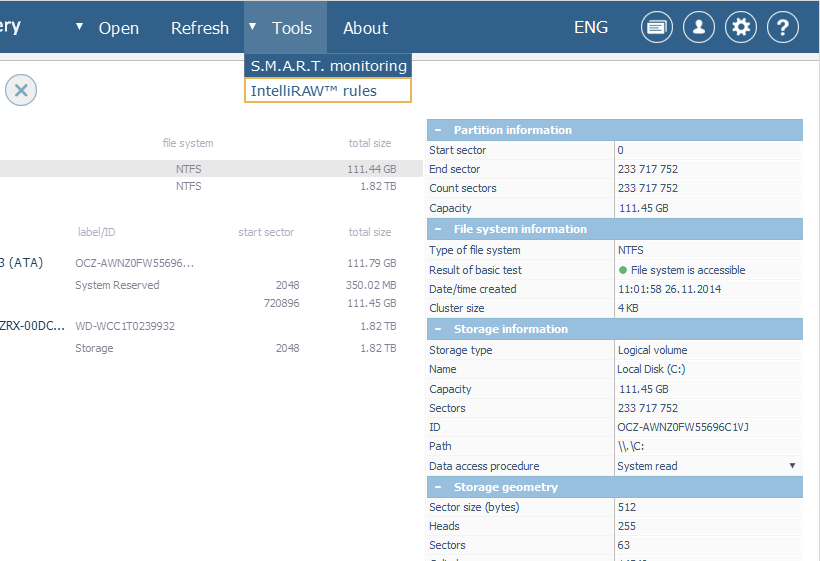Screen dimensions: 820x561
Task: Click the question mark help icon
Action: tap(783, 28)
